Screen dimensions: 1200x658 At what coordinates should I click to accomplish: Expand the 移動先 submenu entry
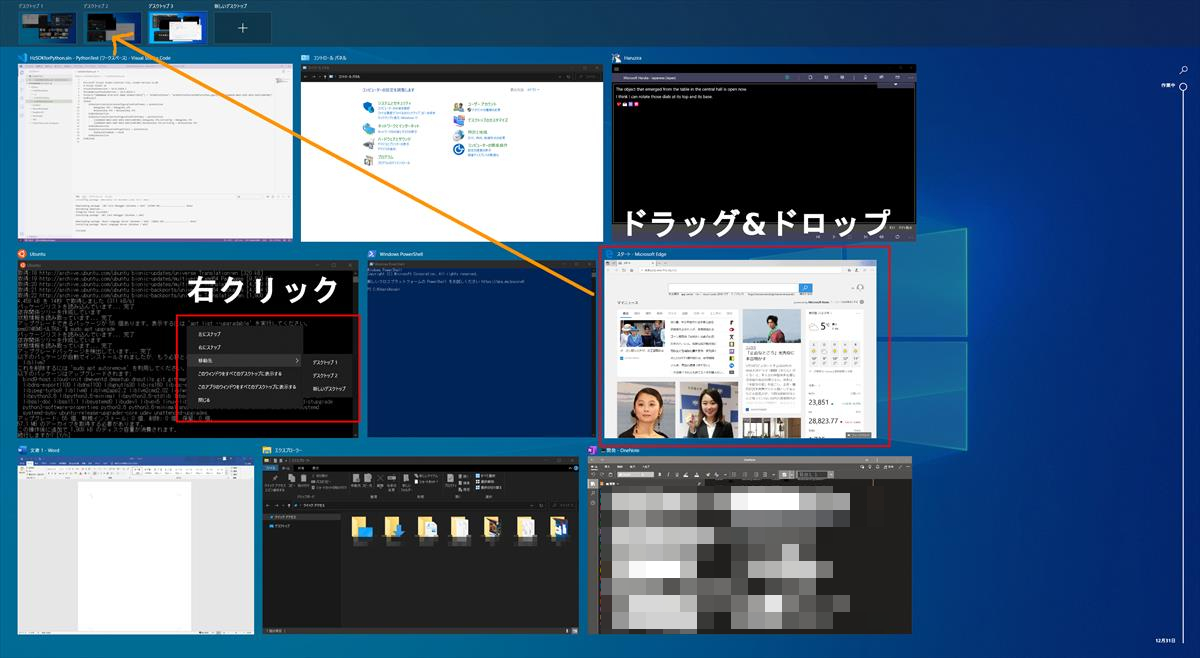tap(240, 360)
